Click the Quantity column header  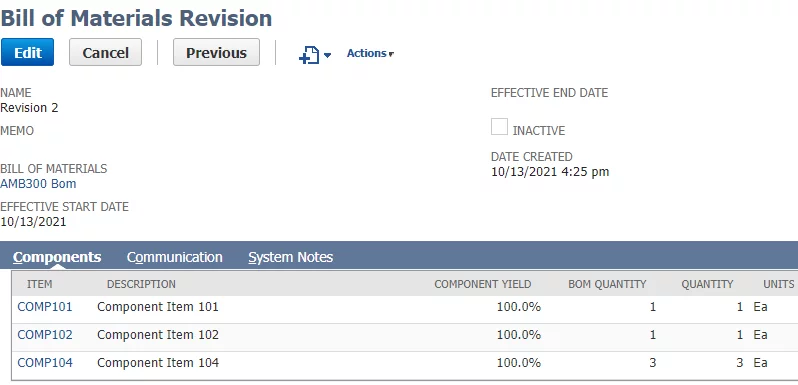pyautogui.click(x=707, y=284)
